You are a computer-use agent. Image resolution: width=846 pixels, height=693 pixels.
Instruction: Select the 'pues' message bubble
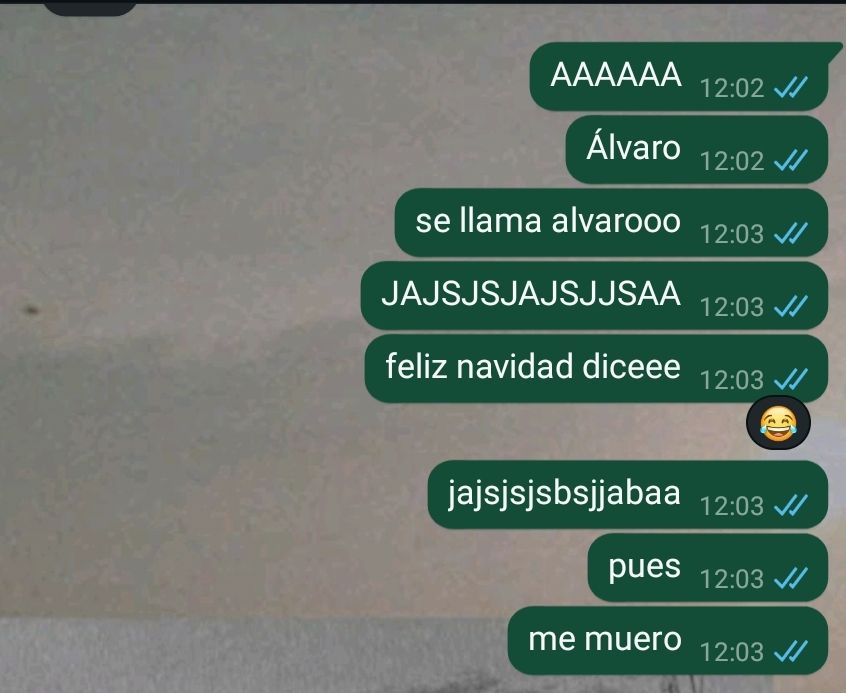pyautogui.click(x=707, y=567)
